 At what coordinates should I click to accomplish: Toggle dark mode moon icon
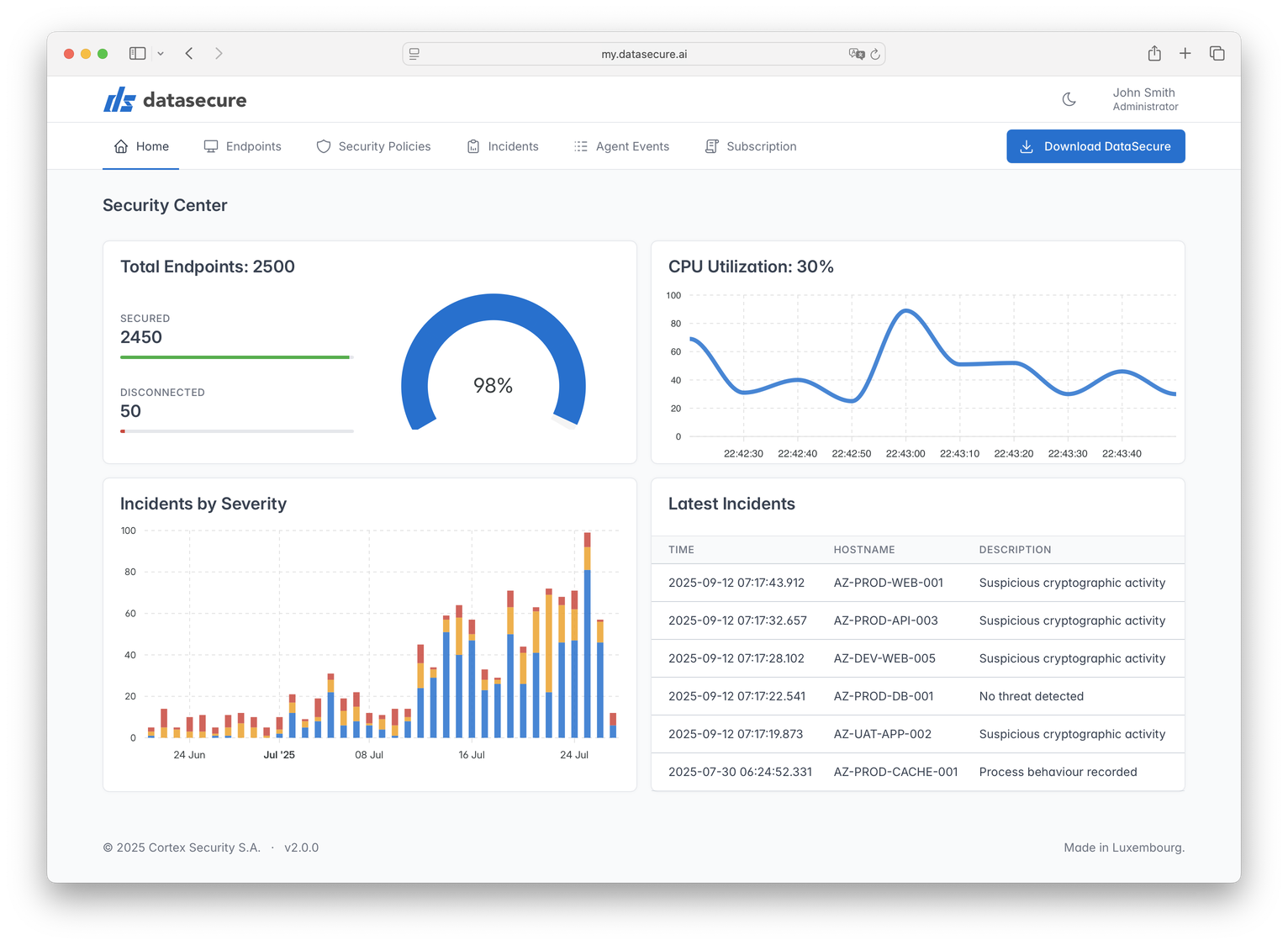[x=1069, y=99]
